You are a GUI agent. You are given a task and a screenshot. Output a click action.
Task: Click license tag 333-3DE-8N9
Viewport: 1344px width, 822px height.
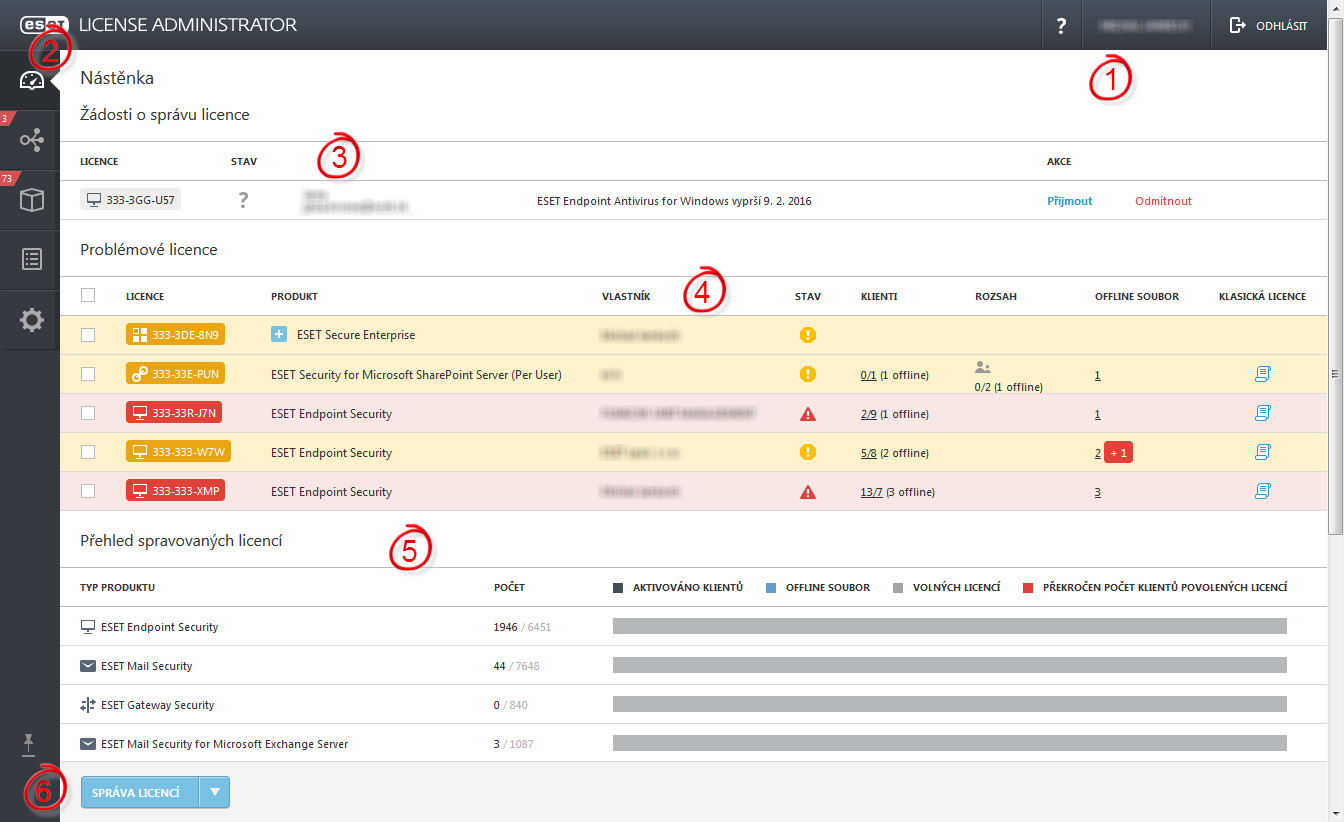coord(175,335)
